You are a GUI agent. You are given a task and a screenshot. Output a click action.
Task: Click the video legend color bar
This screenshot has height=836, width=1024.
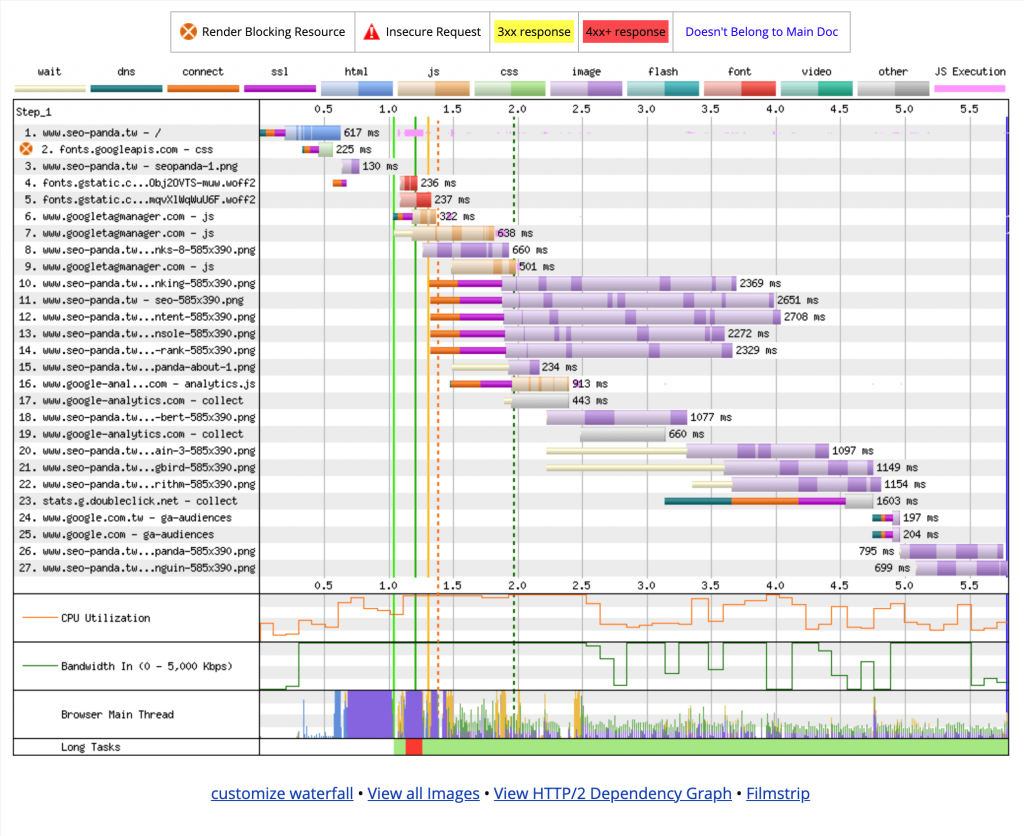tap(817, 88)
